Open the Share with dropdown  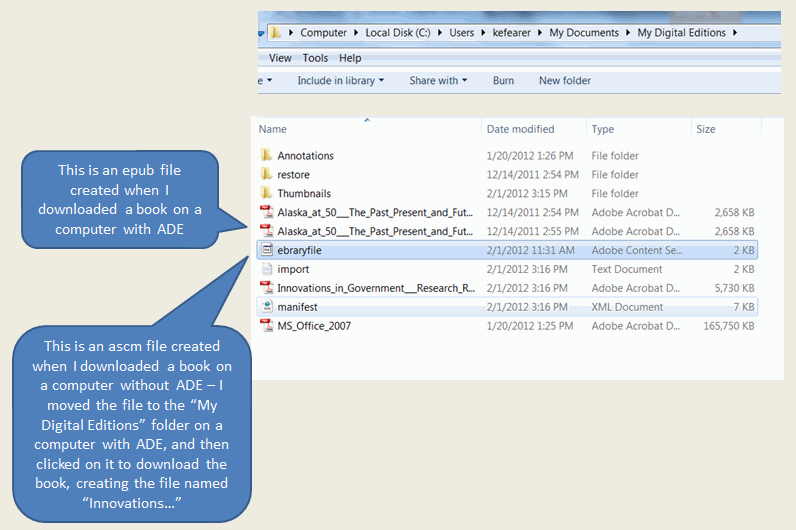(438, 81)
